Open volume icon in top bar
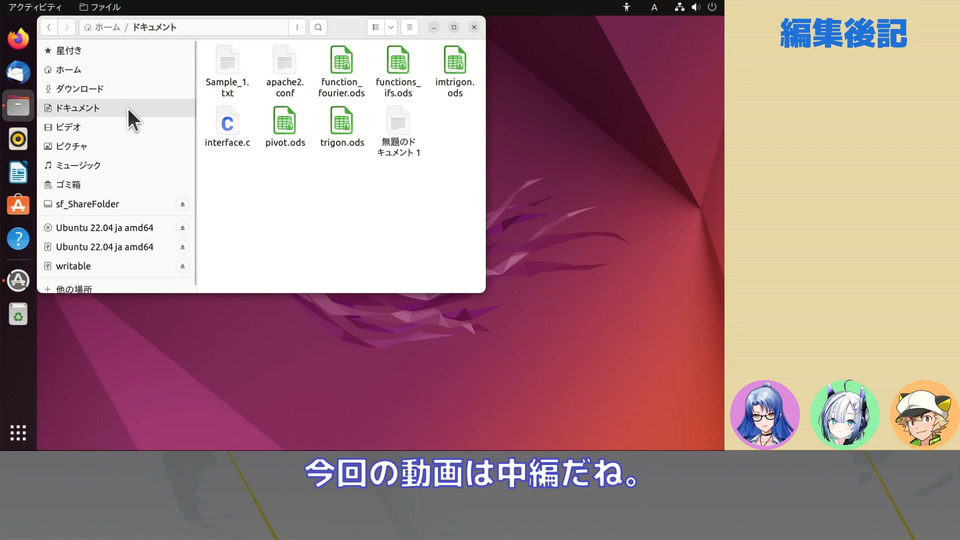The width and height of the screenshot is (960, 540). pos(696,7)
